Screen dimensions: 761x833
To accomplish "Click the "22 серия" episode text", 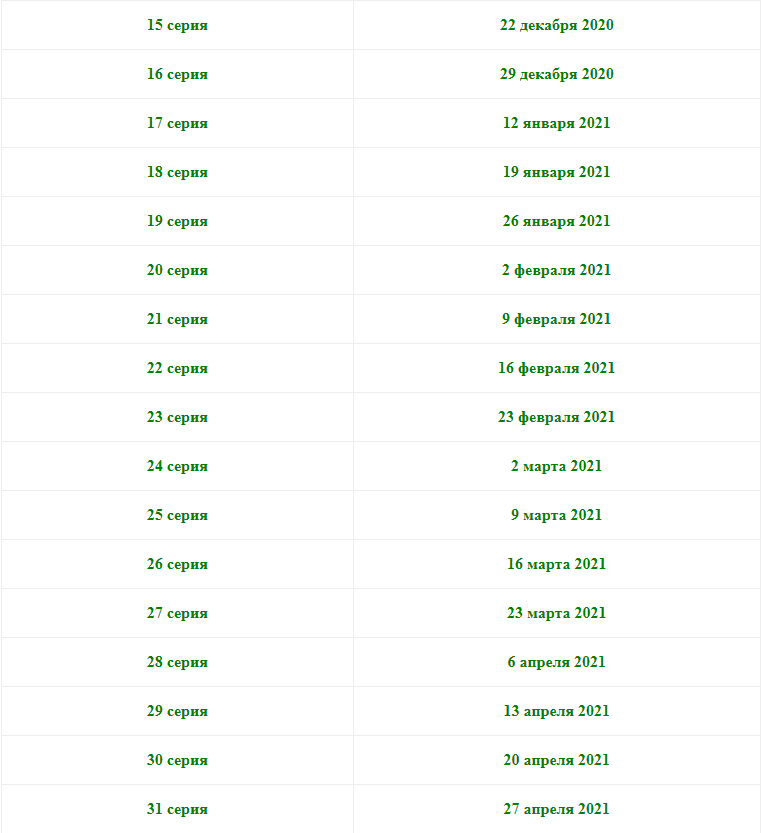I will [x=177, y=368].
